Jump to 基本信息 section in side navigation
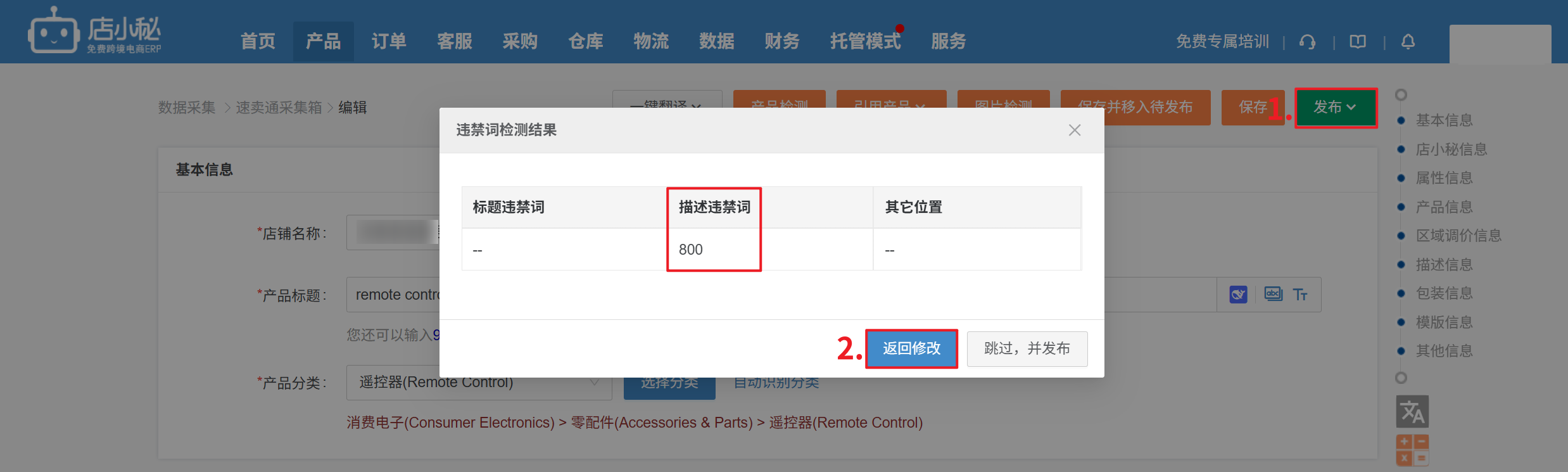 (x=1445, y=120)
